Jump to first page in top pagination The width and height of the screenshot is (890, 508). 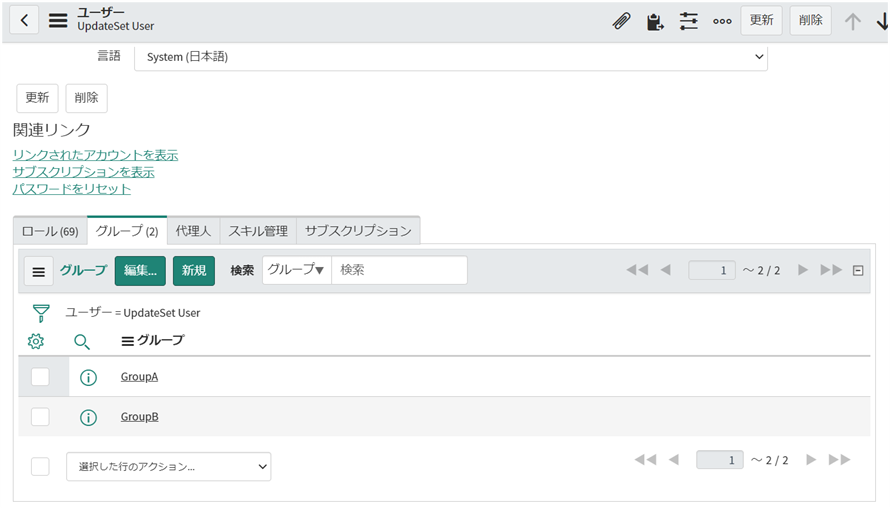point(637,270)
